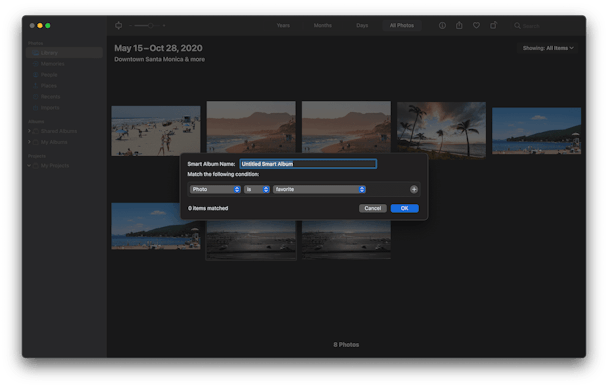Switch to the Months view tab

point(323,26)
